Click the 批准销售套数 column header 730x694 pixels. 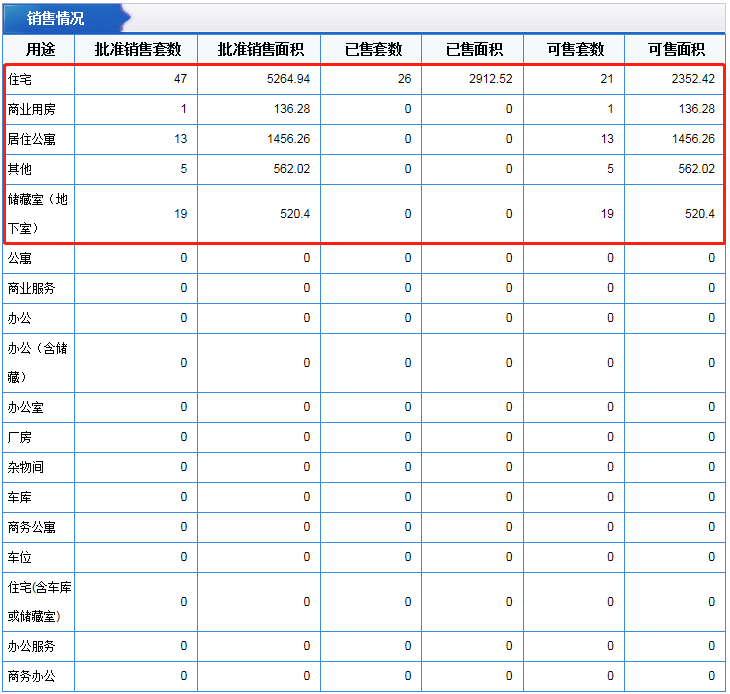(137, 49)
